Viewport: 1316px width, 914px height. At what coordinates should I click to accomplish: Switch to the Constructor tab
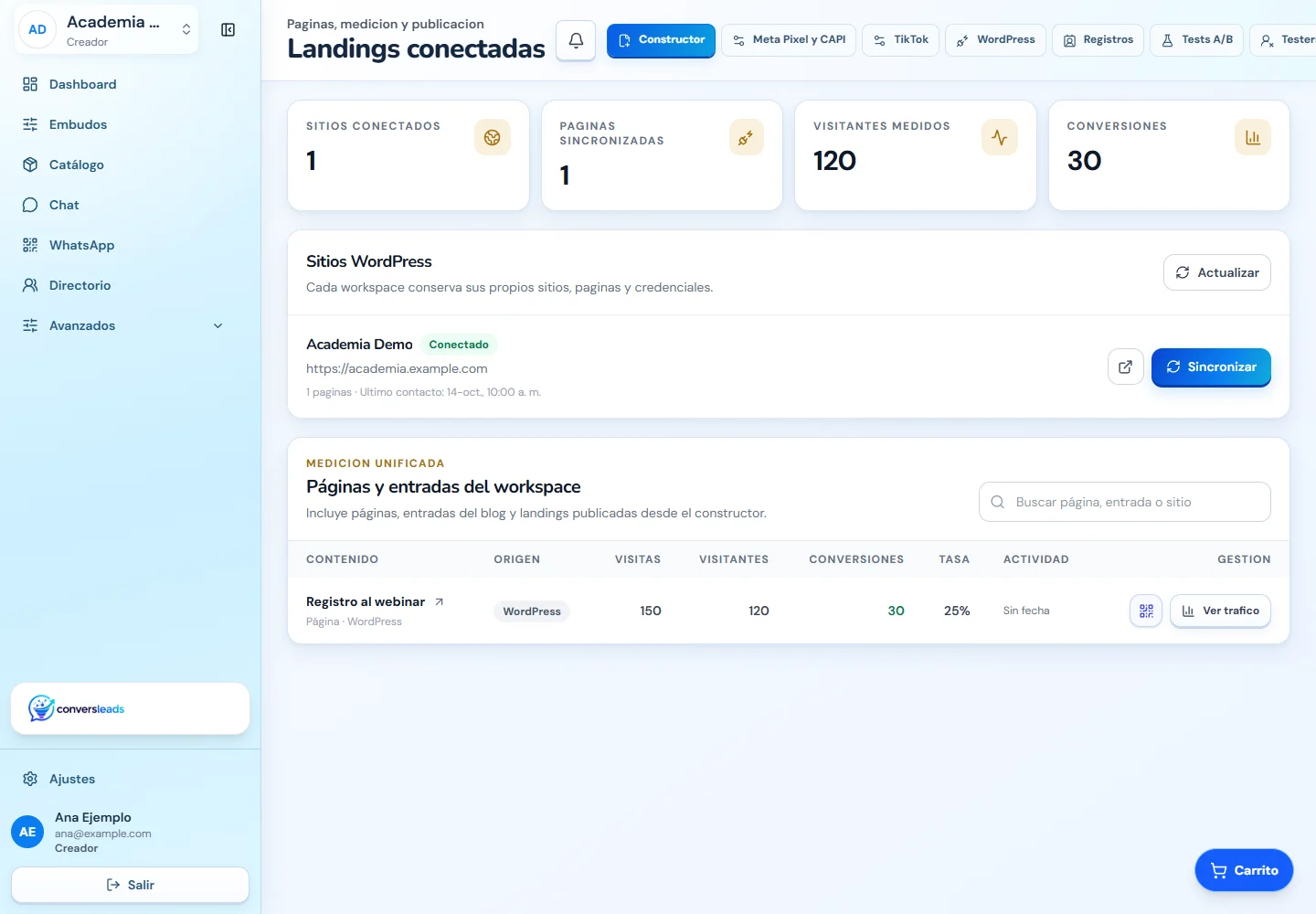(661, 40)
